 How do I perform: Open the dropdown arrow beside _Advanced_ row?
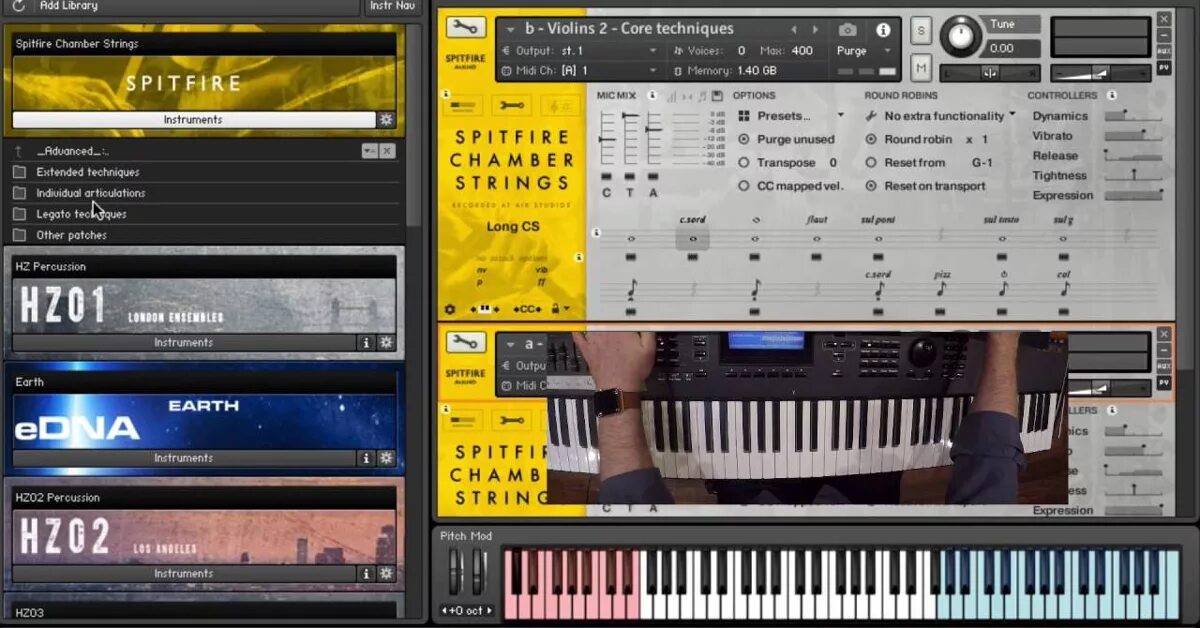point(369,151)
